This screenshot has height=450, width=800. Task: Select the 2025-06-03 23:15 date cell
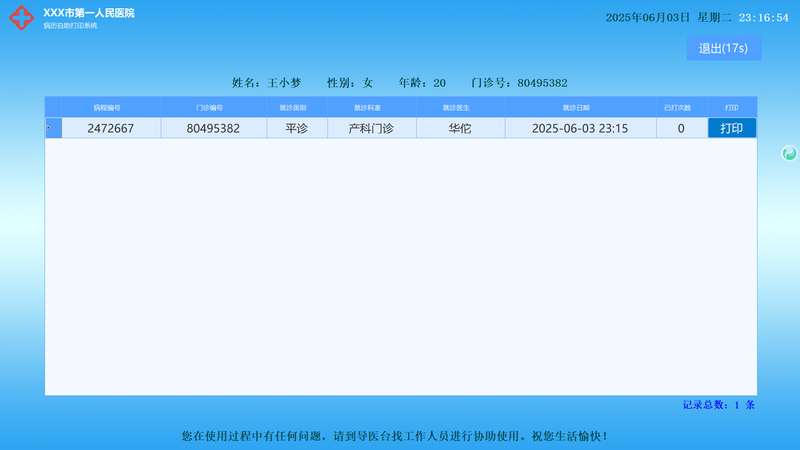pyautogui.click(x=581, y=128)
